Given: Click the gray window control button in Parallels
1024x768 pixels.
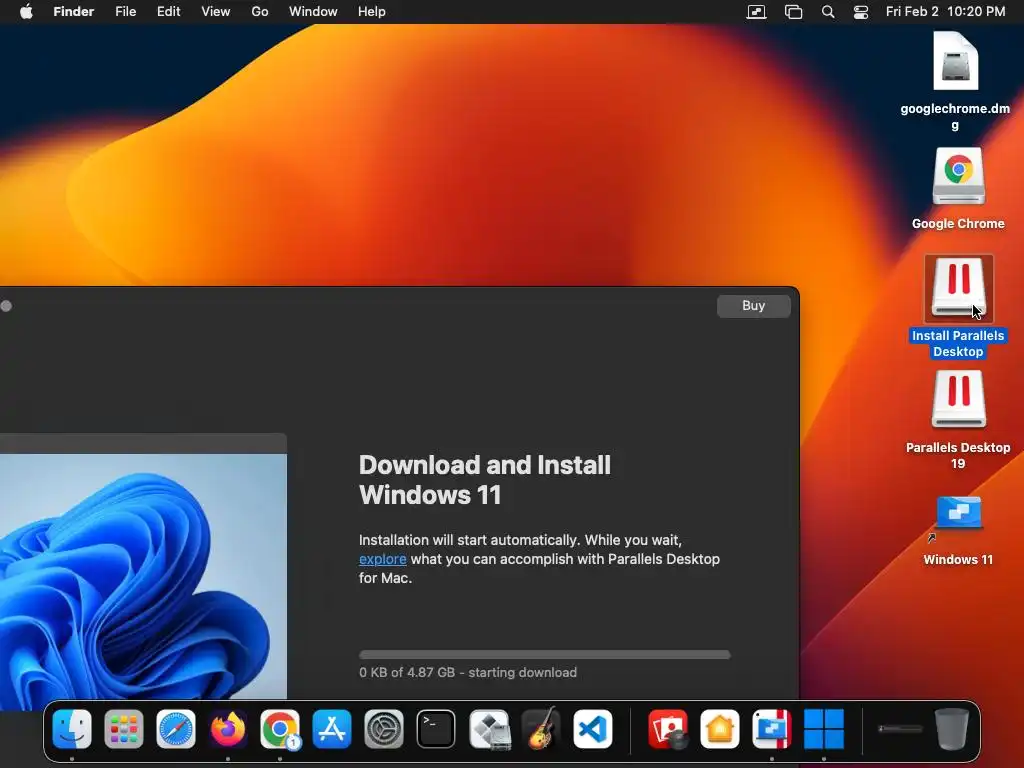Looking at the screenshot, I should (x=6, y=306).
